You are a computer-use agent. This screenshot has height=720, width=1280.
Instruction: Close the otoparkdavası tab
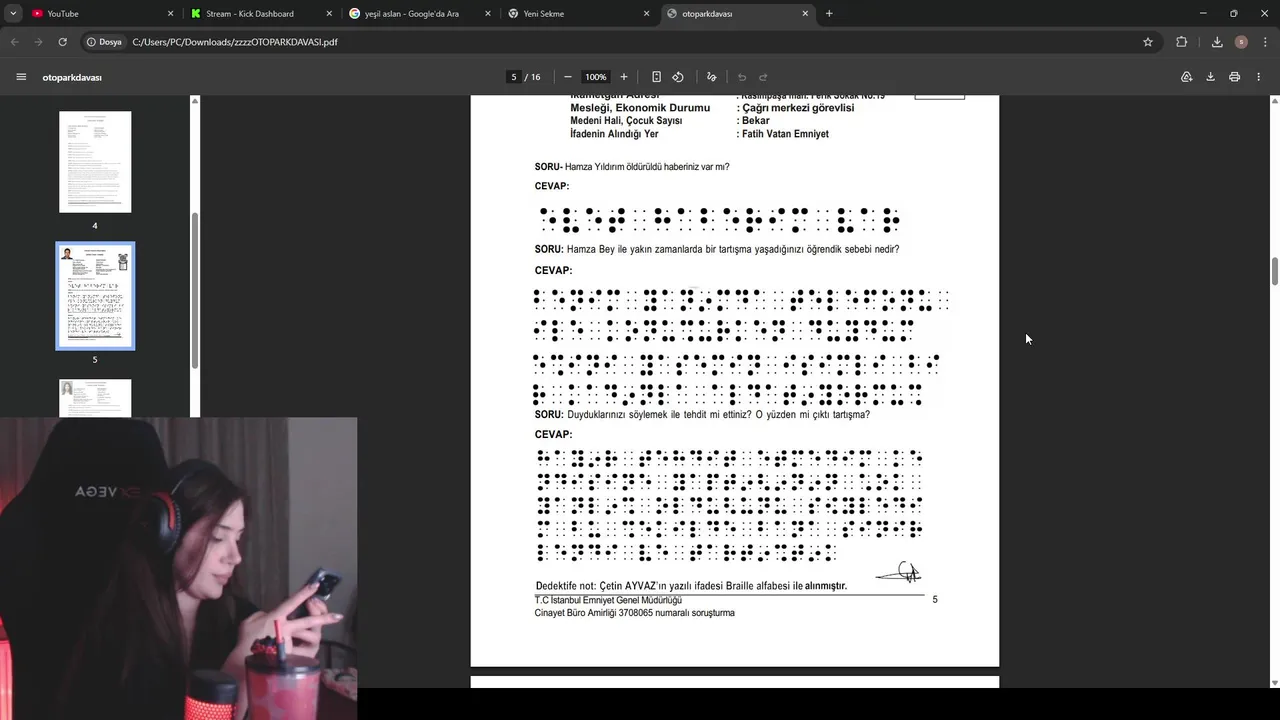(805, 13)
